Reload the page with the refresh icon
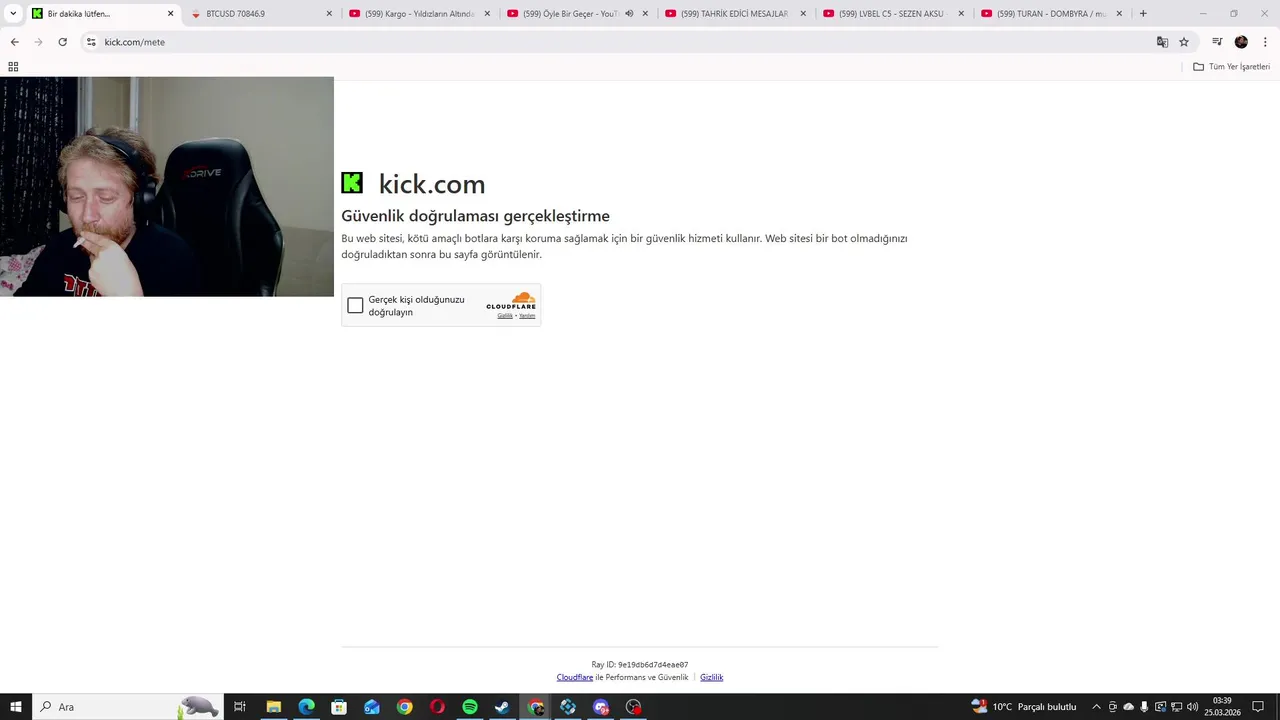The height and width of the screenshot is (720, 1280). 62,42
